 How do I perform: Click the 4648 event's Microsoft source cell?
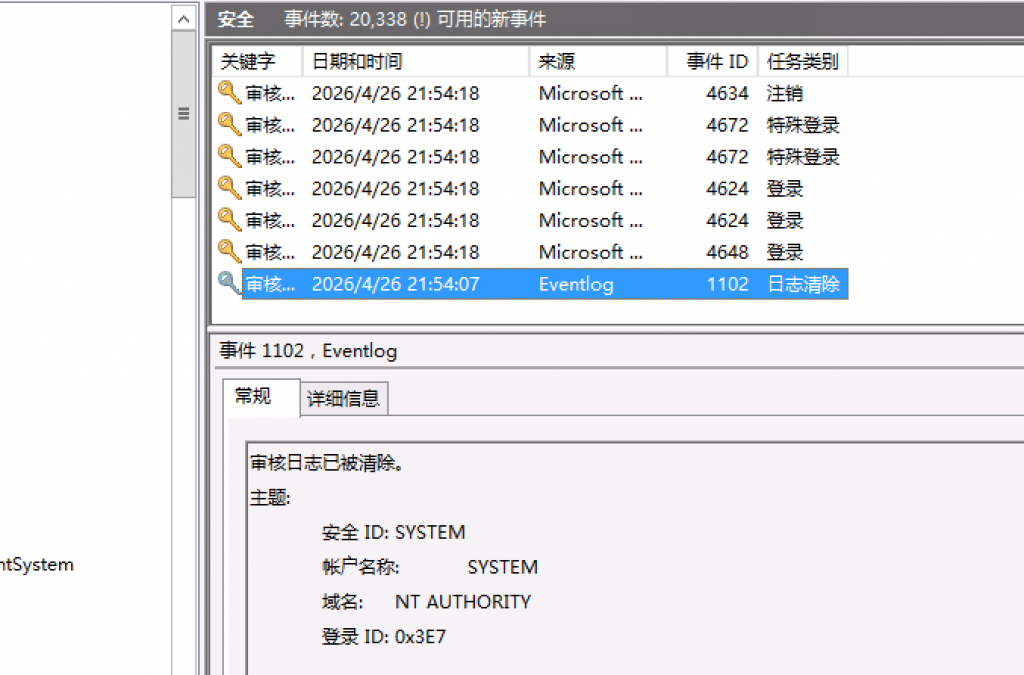[x=590, y=252]
